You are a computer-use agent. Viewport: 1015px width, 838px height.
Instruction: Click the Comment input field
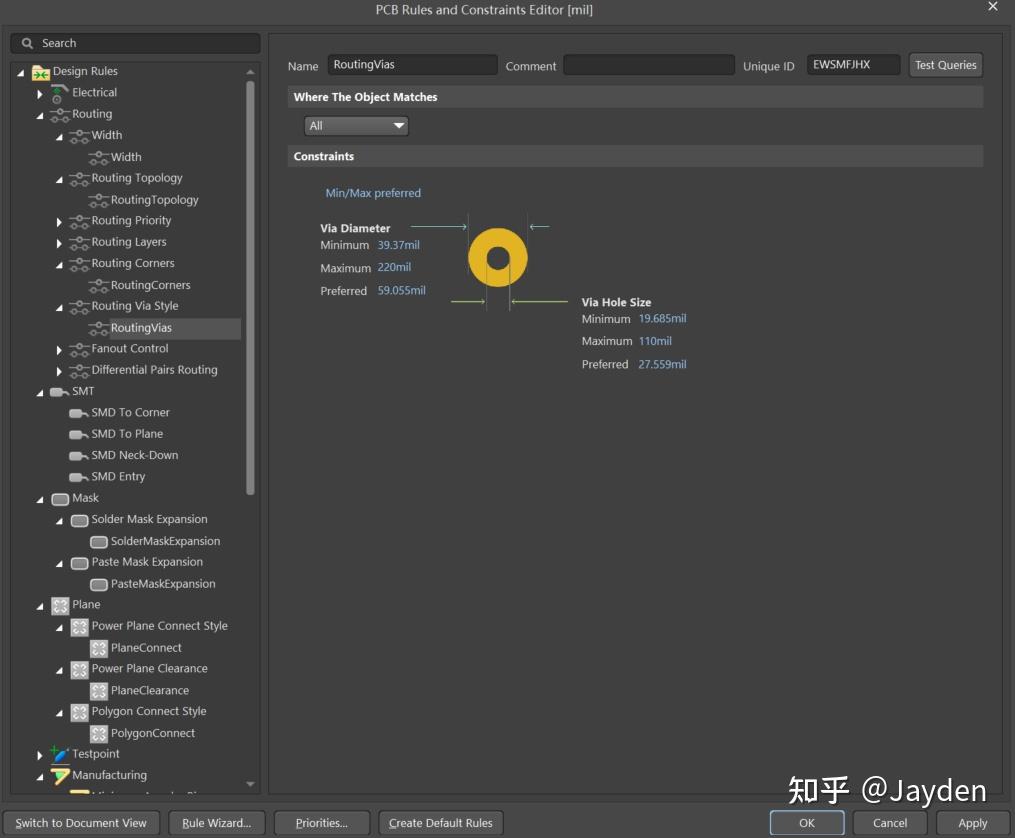click(649, 65)
